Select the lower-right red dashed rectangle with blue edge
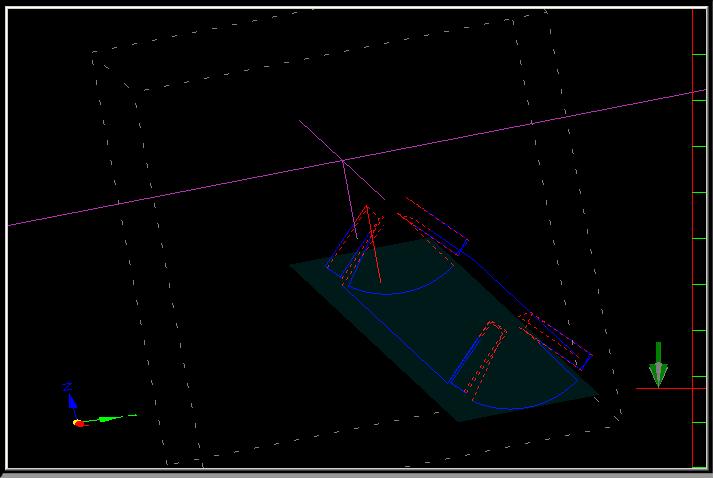 click(555, 338)
